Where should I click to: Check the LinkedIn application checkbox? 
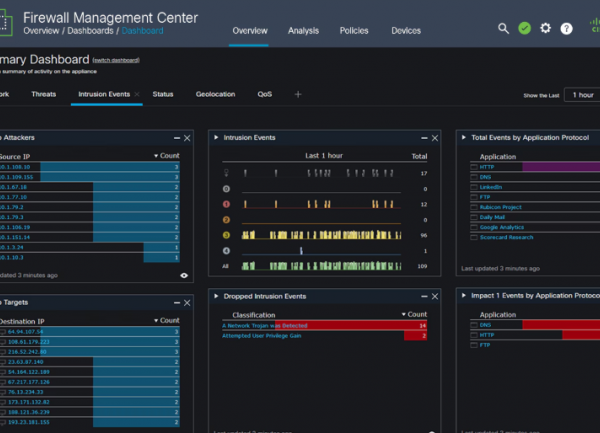click(x=474, y=187)
